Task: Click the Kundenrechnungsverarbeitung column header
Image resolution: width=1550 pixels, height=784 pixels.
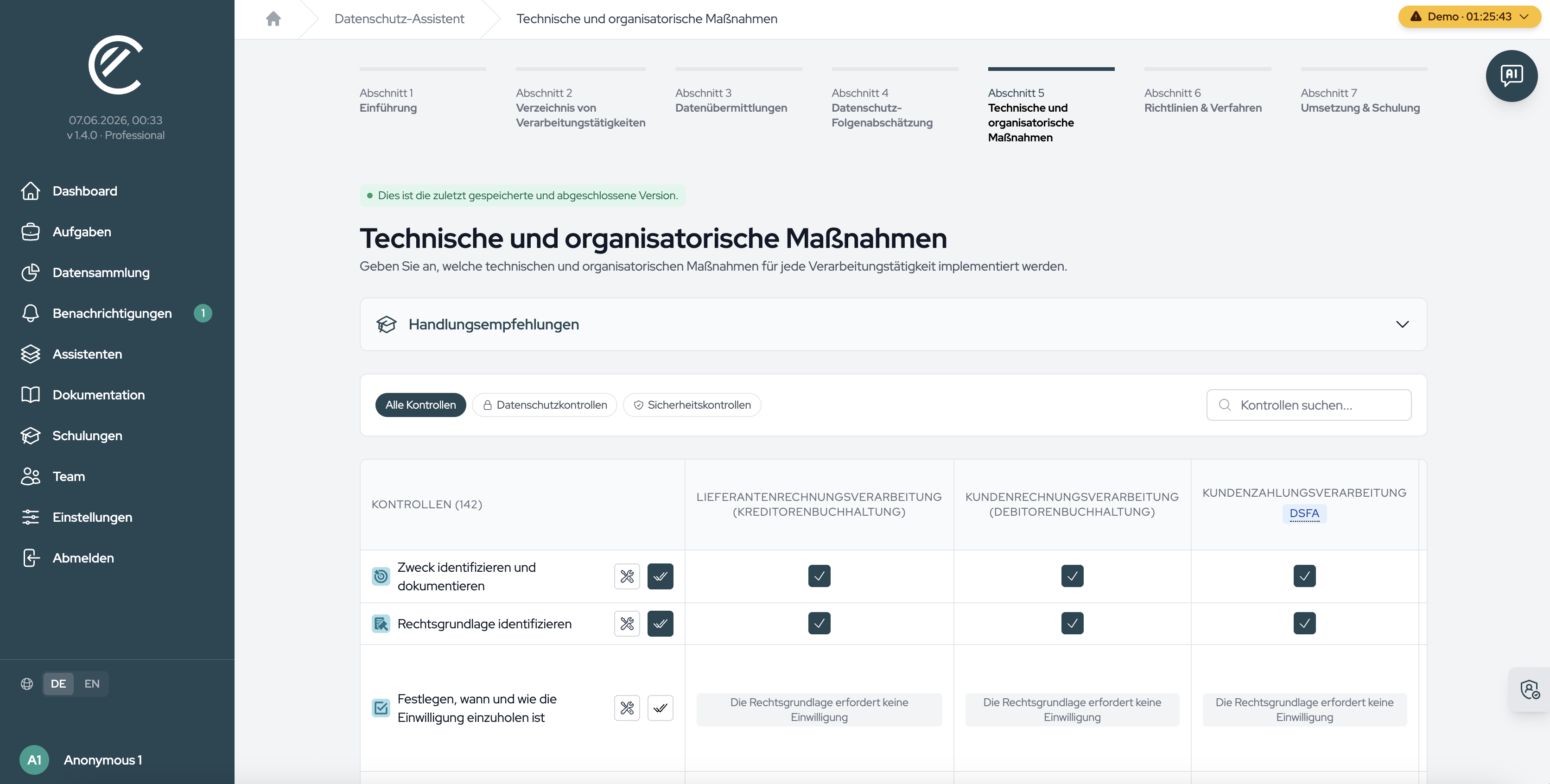Action: point(1072,504)
